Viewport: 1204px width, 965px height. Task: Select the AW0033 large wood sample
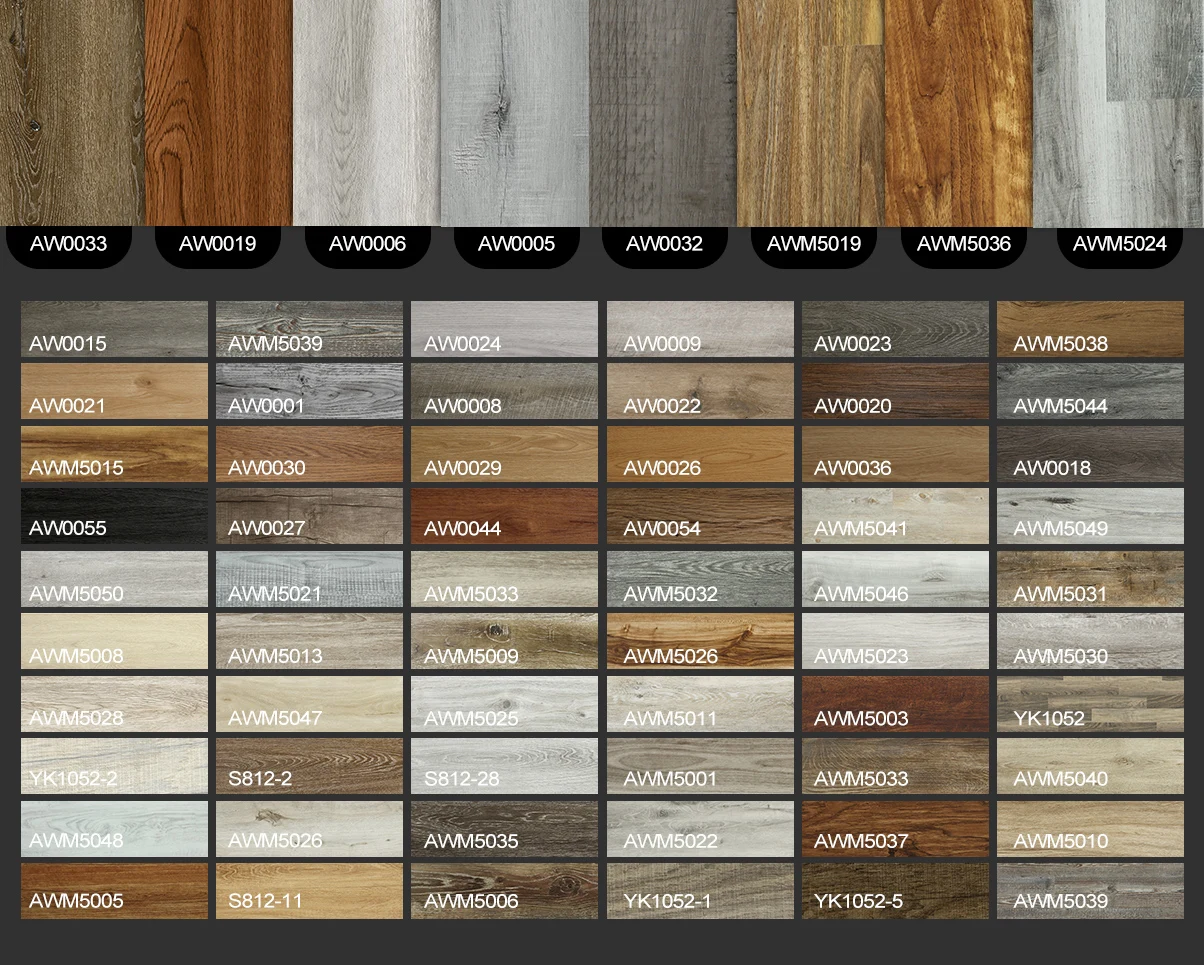point(72,112)
